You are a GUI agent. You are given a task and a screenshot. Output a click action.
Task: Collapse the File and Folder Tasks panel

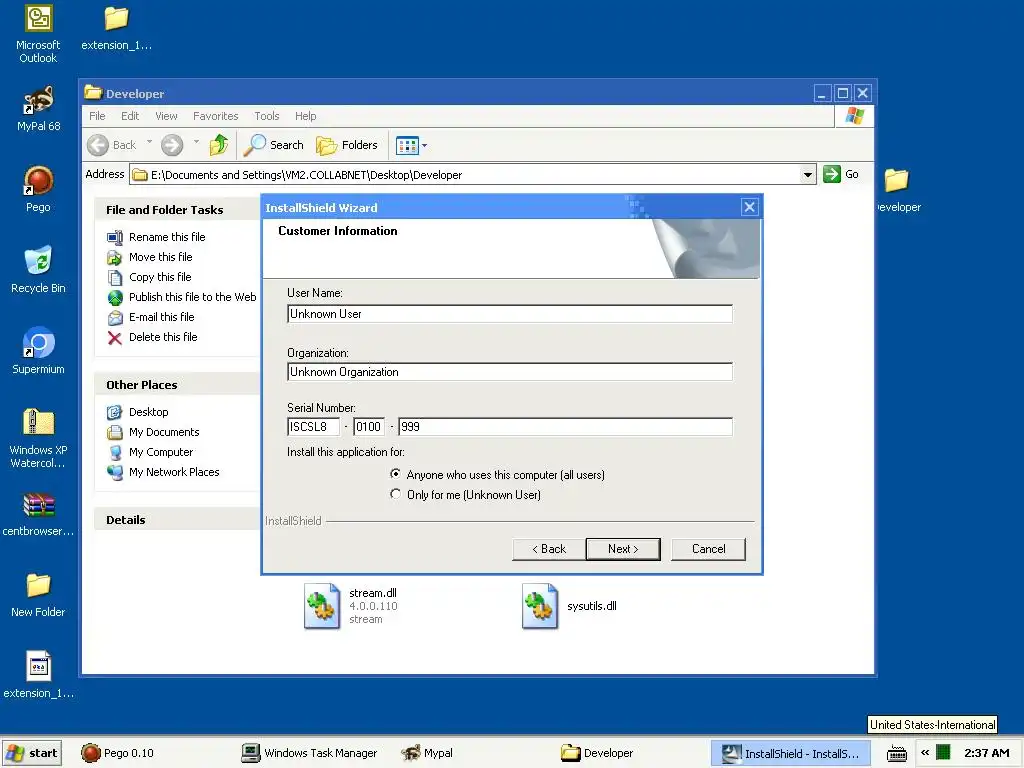176,210
